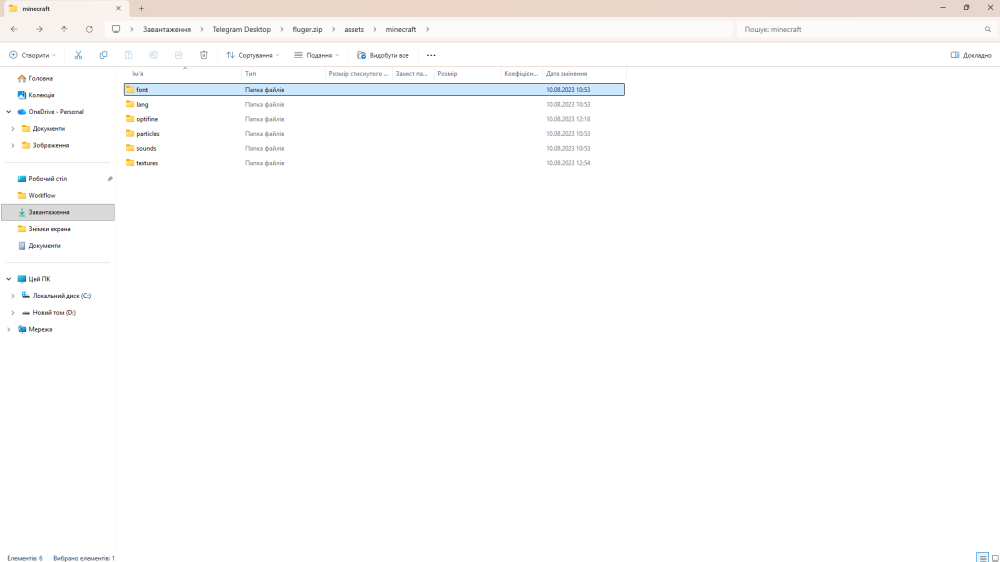Expand the OneDrive Документи folder

[x=13, y=129]
